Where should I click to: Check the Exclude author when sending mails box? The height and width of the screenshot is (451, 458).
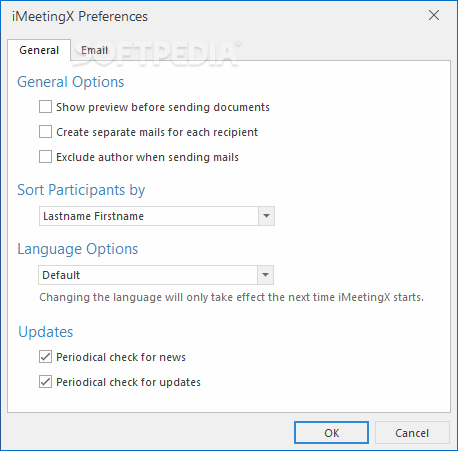[45, 157]
